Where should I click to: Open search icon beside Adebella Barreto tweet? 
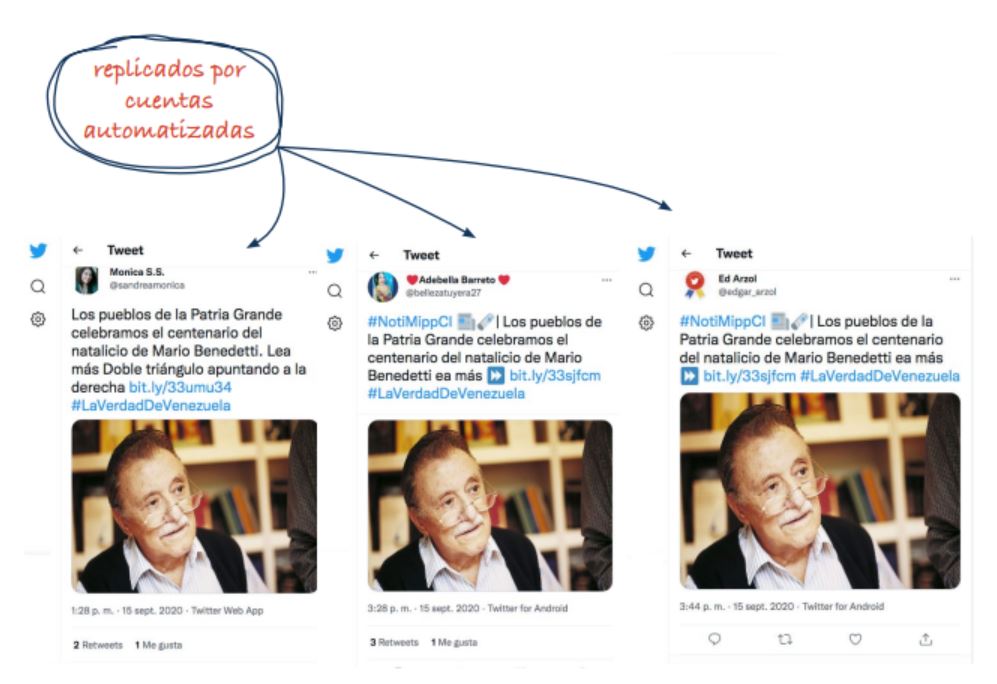click(334, 291)
